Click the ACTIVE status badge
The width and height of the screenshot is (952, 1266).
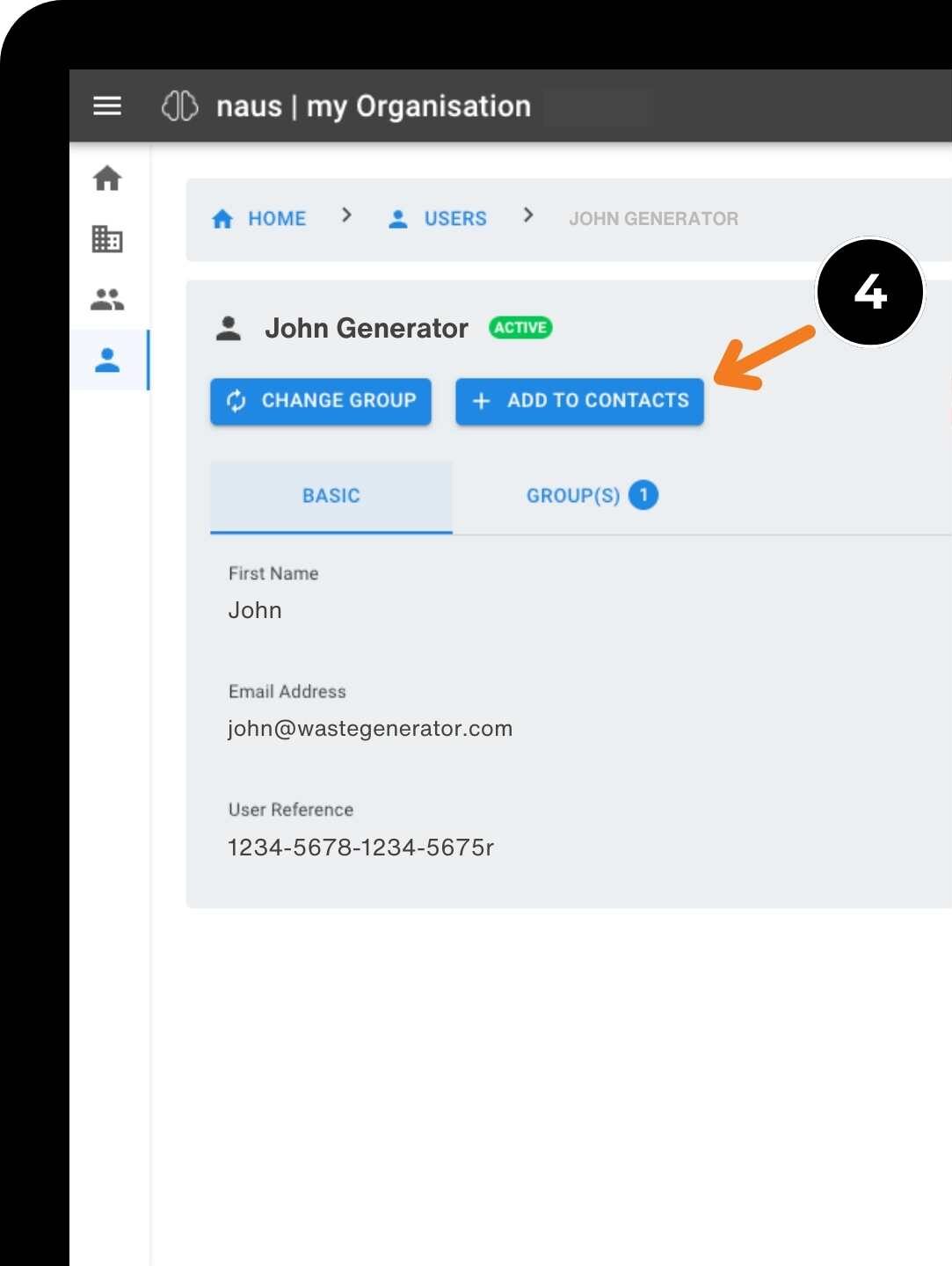520,327
